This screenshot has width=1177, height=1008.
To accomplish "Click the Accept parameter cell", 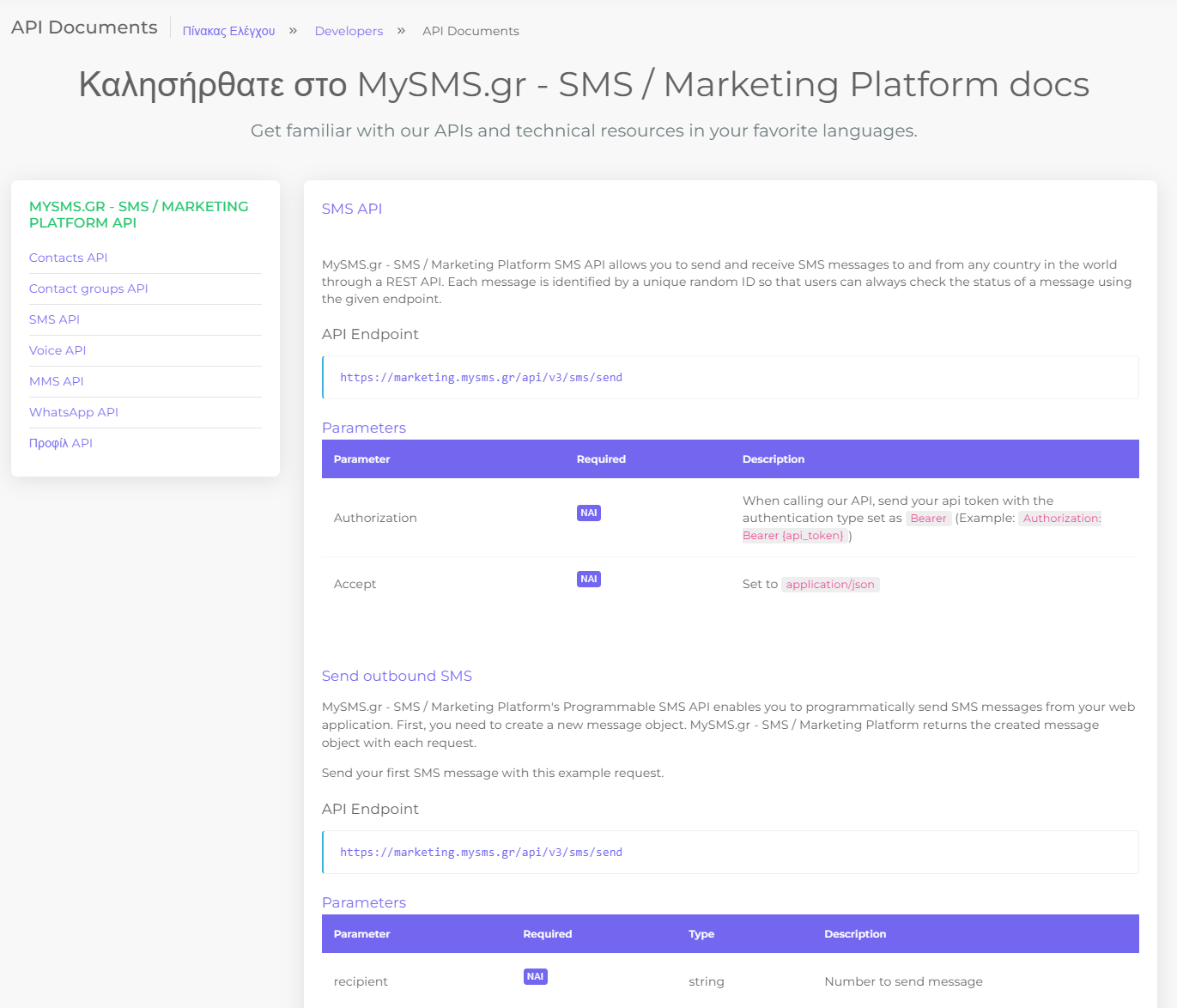I will pyautogui.click(x=355, y=584).
